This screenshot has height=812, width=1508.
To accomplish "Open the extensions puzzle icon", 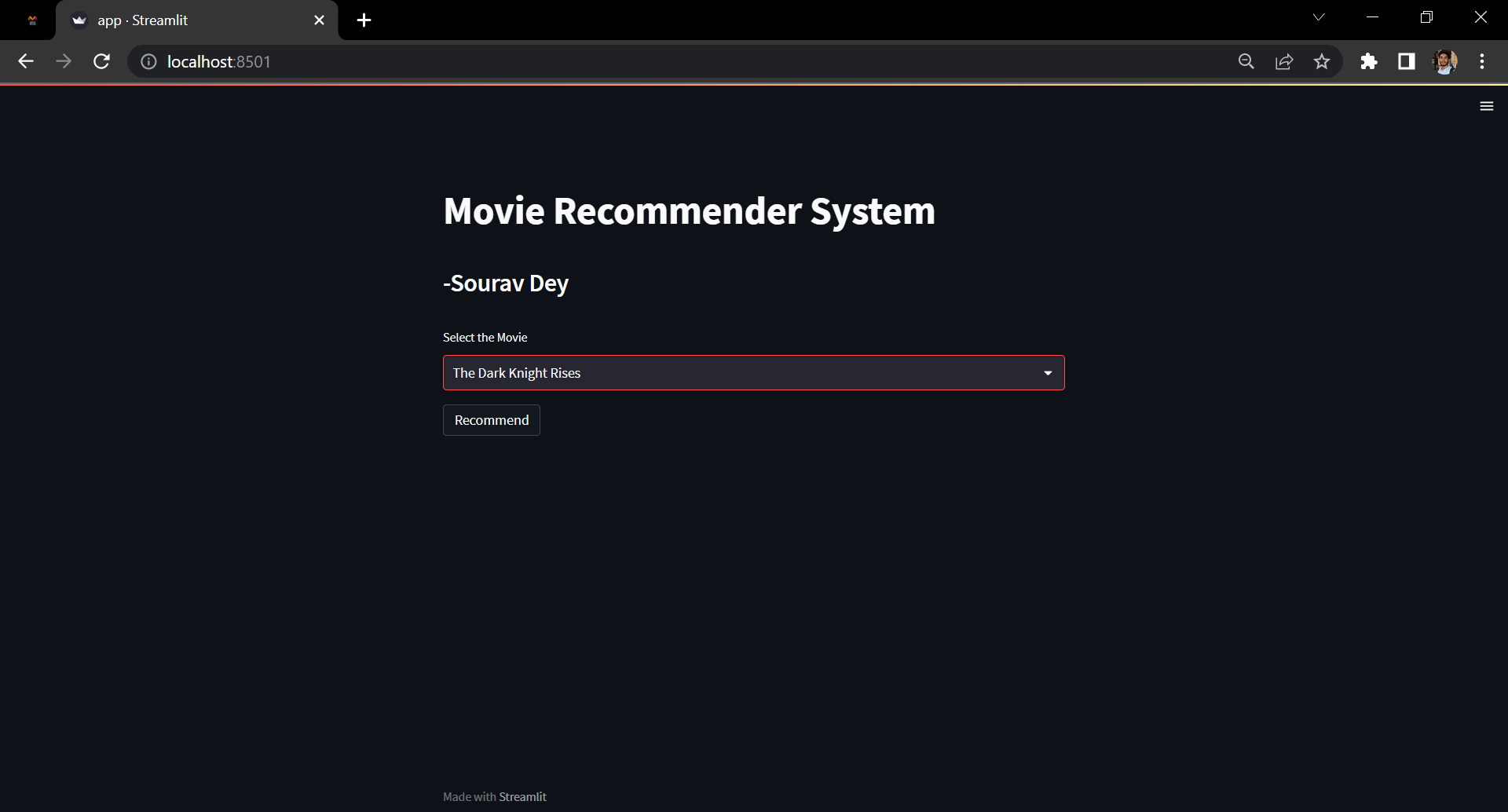I will point(1369,61).
